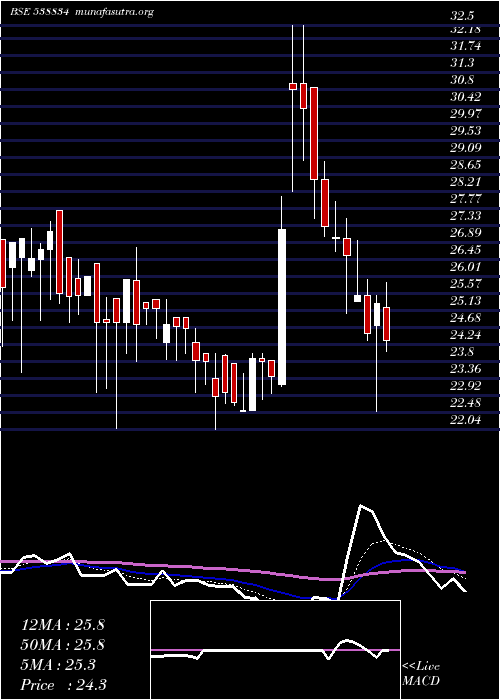
Task: Select the 30.8 price axis label
Action: tap(462, 80)
